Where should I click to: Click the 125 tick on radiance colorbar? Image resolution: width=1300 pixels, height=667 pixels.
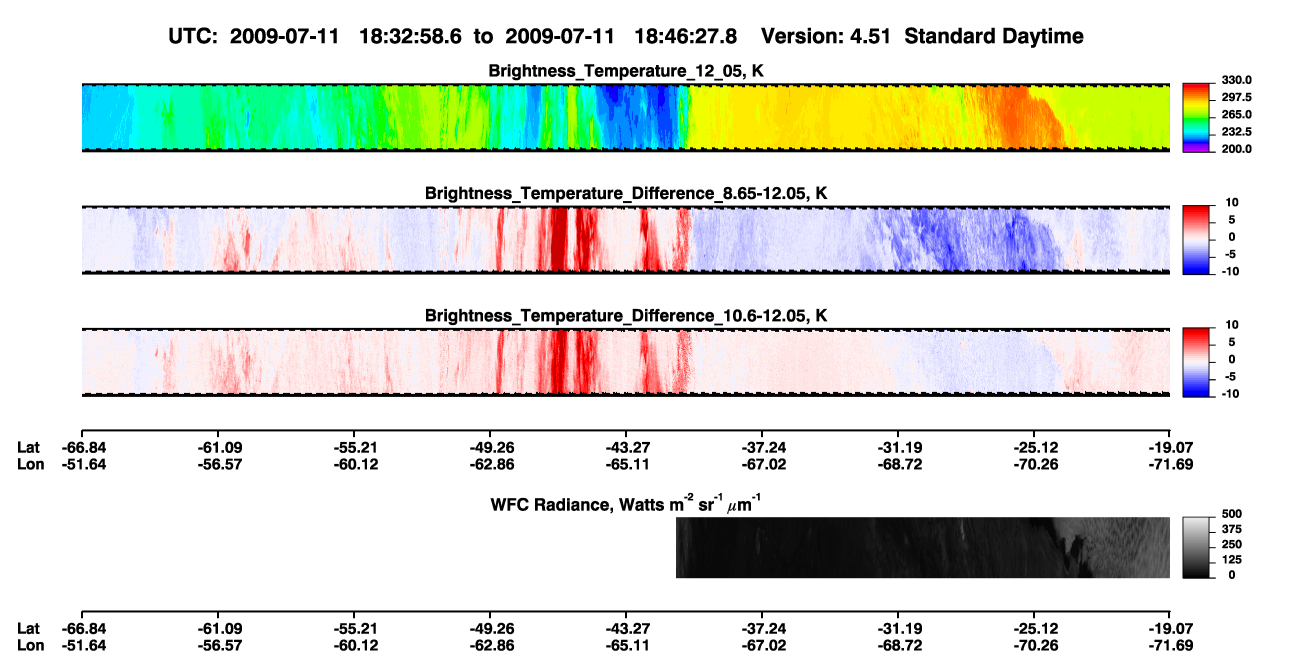click(1231, 560)
